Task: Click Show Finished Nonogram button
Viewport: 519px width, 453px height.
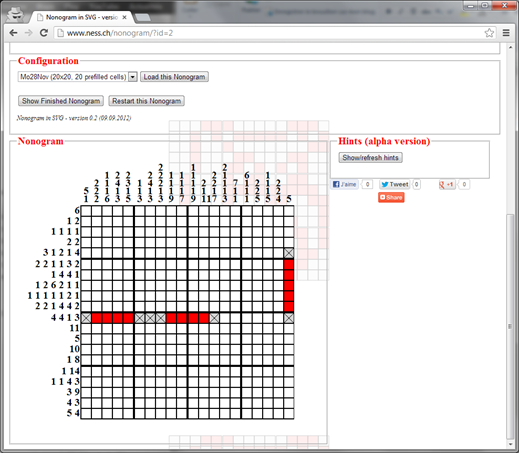Action: [61, 101]
